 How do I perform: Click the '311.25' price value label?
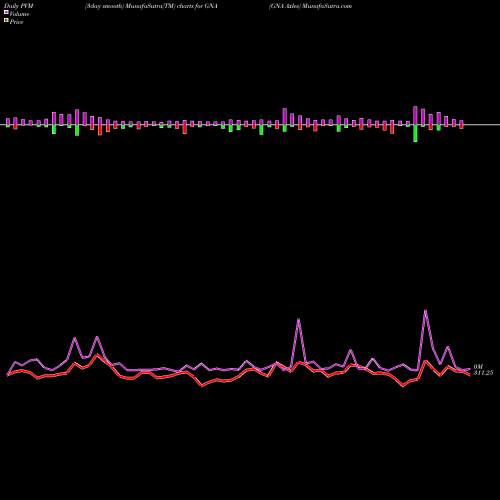(x=483, y=373)
